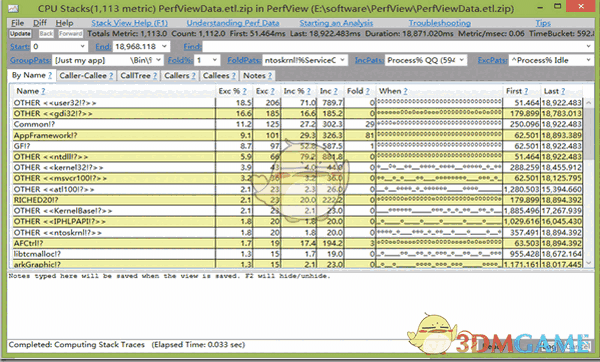
Task: Select the AppFramework!? row
Action: 298,135
